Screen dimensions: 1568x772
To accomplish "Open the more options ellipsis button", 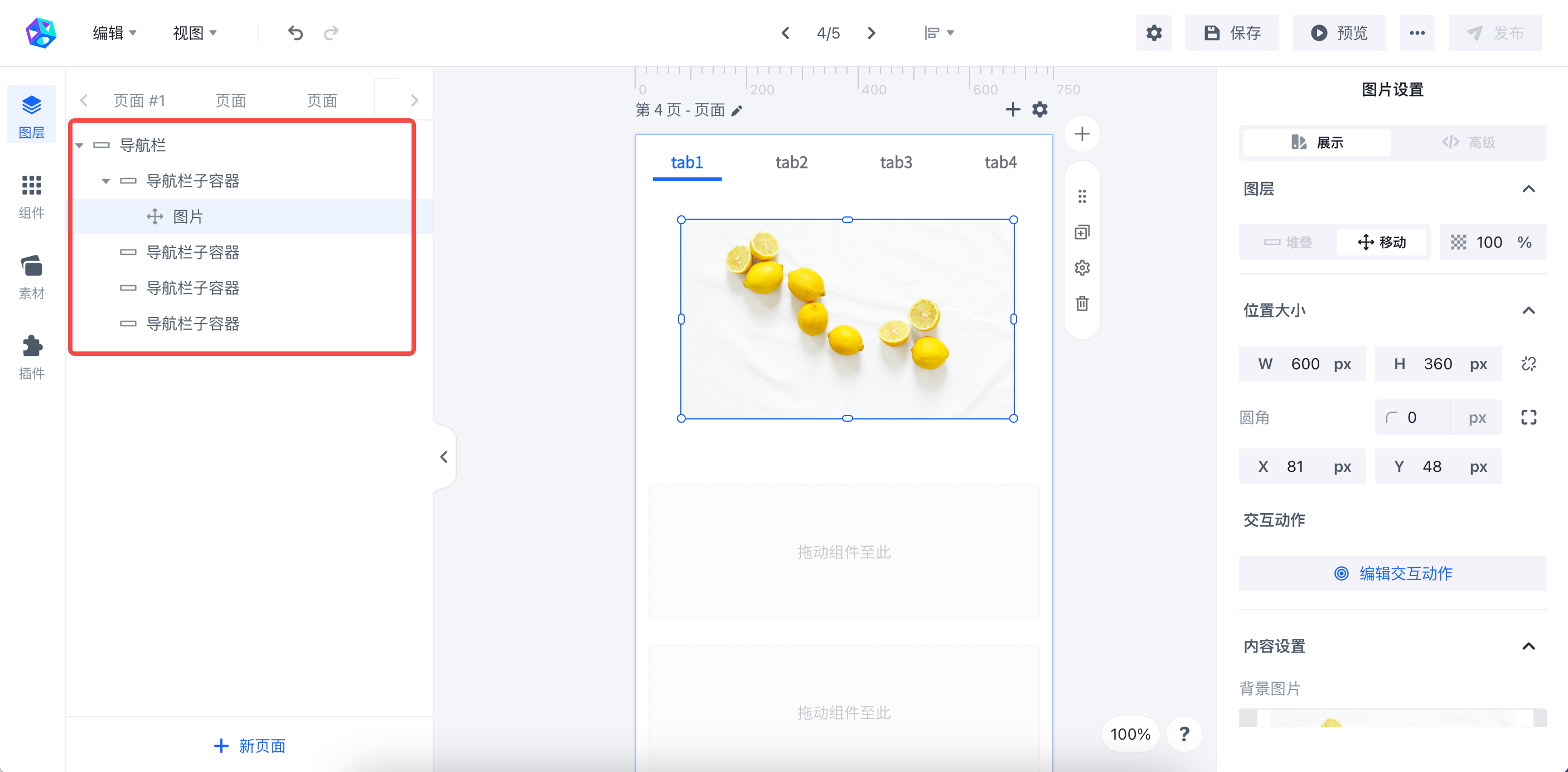I will pos(1417,33).
